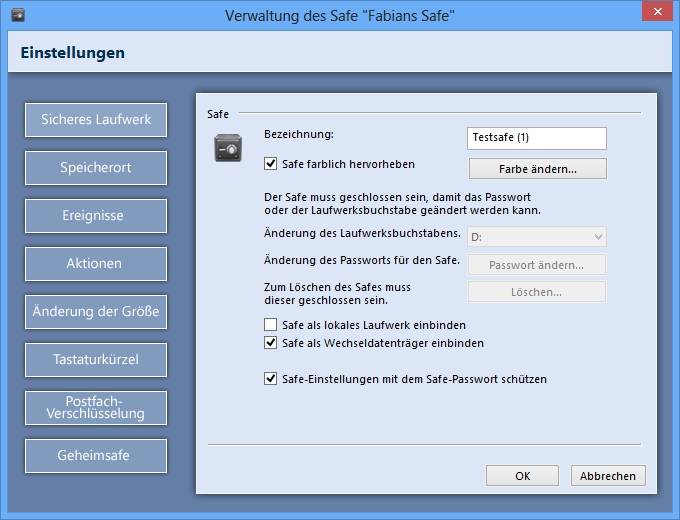
Task: Switch to the Speicherort section
Action: click(96, 168)
